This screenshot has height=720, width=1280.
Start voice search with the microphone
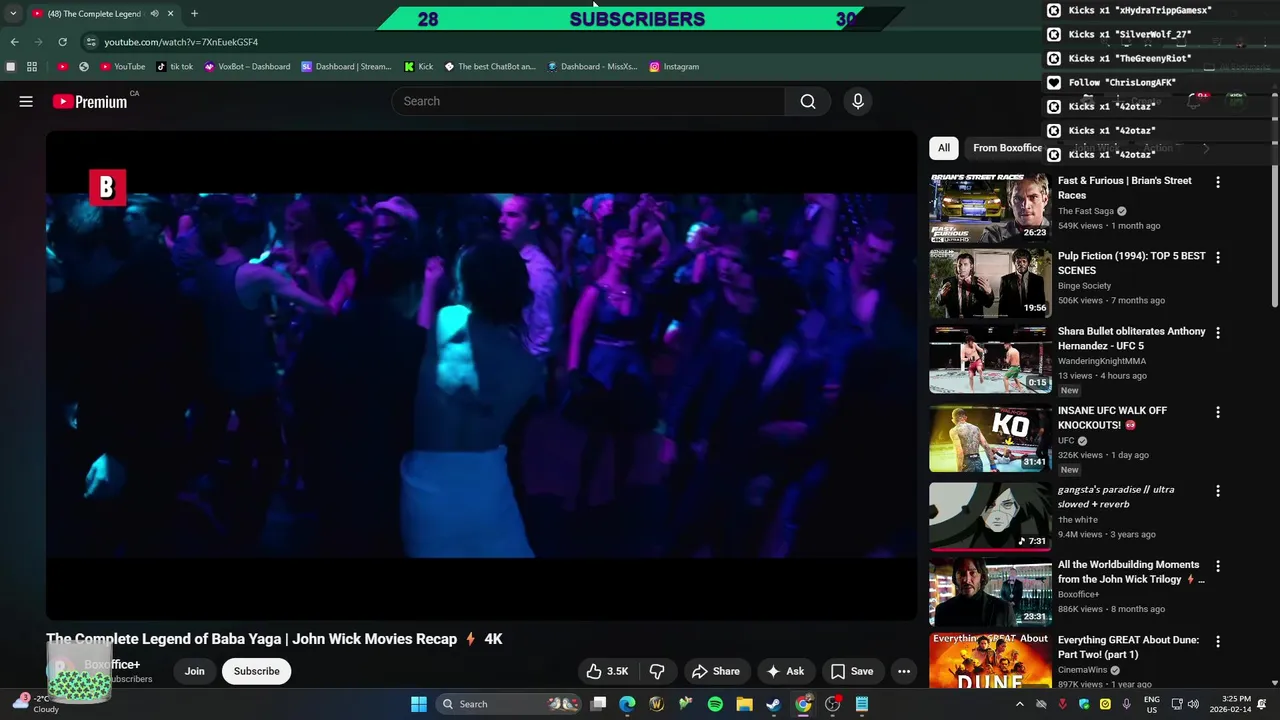click(x=857, y=101)
